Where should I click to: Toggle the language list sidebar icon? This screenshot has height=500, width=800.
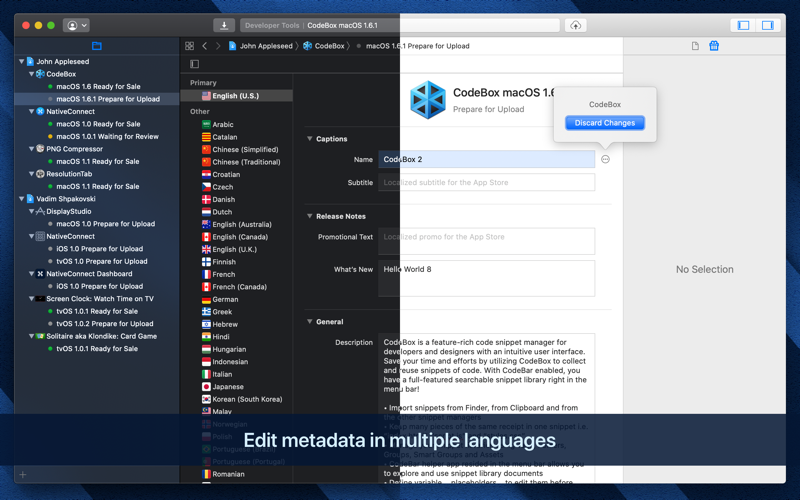[194, 64]
